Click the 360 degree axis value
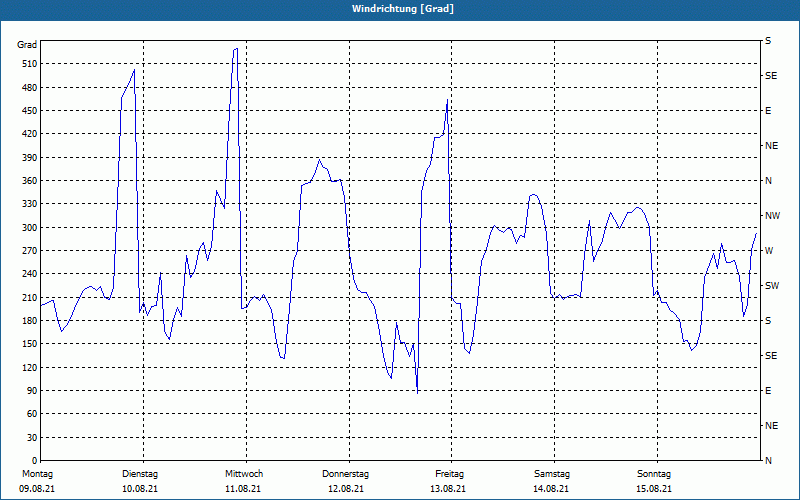 (x=30, y=181)
